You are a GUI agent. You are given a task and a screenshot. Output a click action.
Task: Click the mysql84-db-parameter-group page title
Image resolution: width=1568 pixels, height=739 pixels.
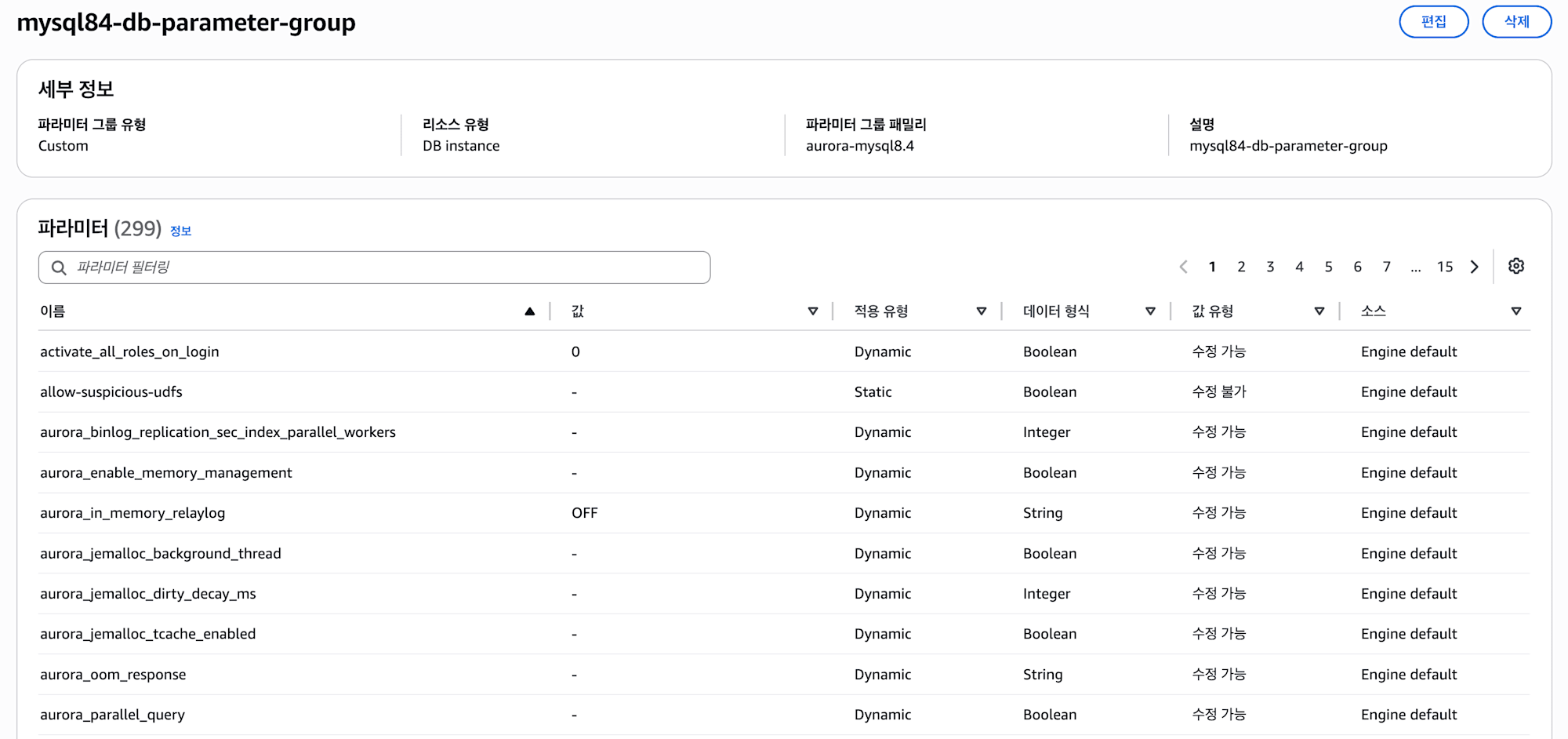pos(186,23)
